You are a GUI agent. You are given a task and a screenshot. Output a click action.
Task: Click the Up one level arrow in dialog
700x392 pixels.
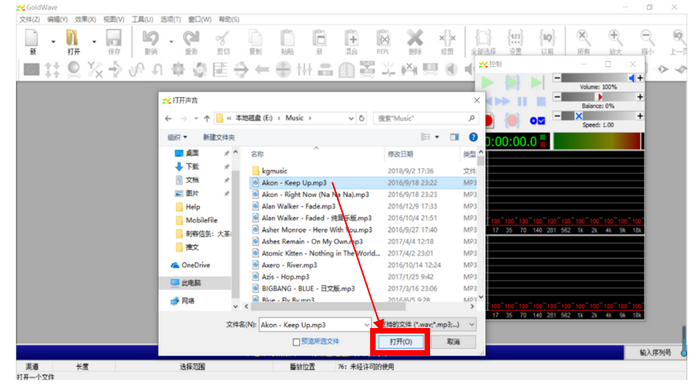tap(207, 118)
